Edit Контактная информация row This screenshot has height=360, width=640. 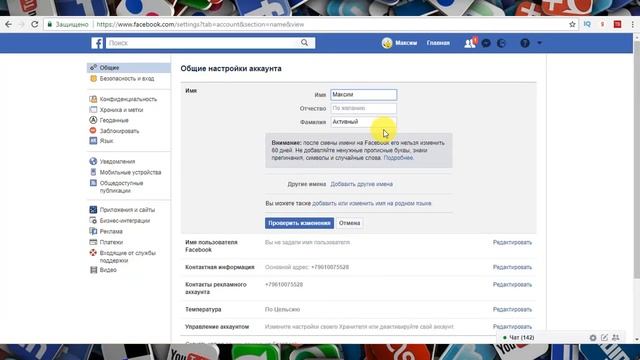512,267
